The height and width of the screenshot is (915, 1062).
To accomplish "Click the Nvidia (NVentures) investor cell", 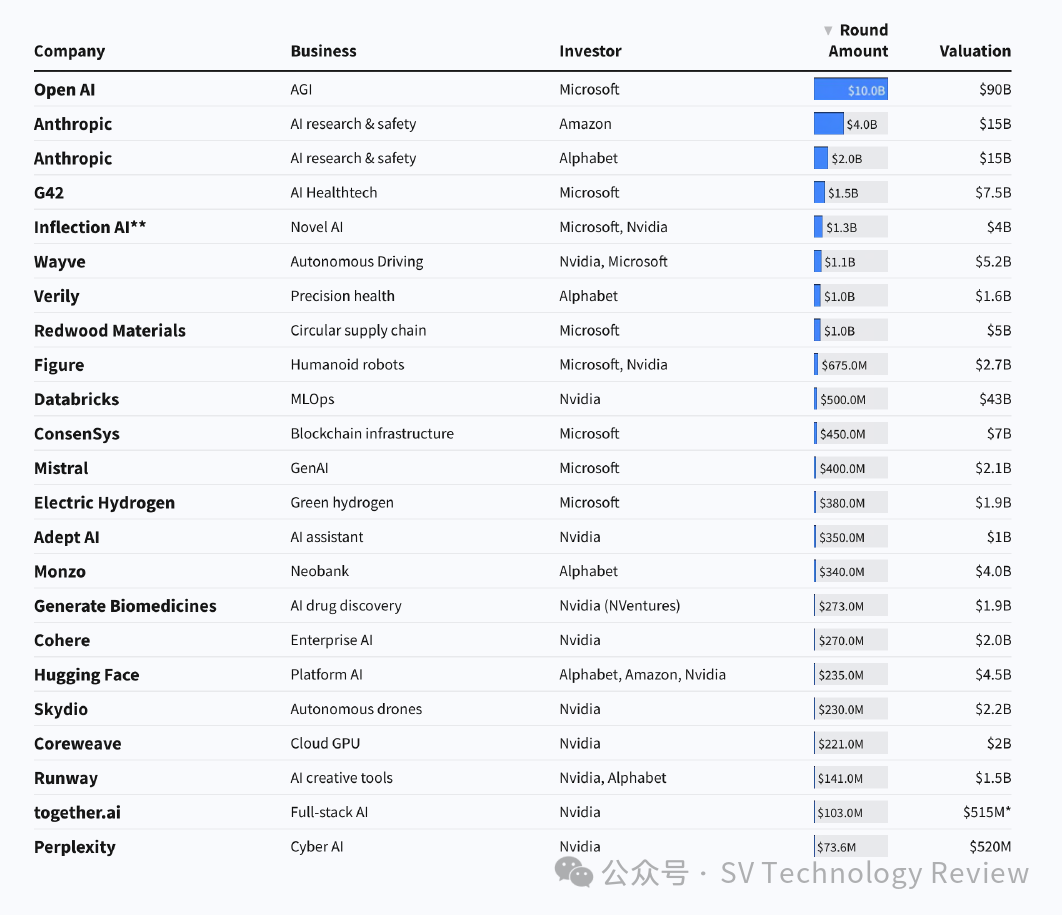I will [x=620, y=606].
